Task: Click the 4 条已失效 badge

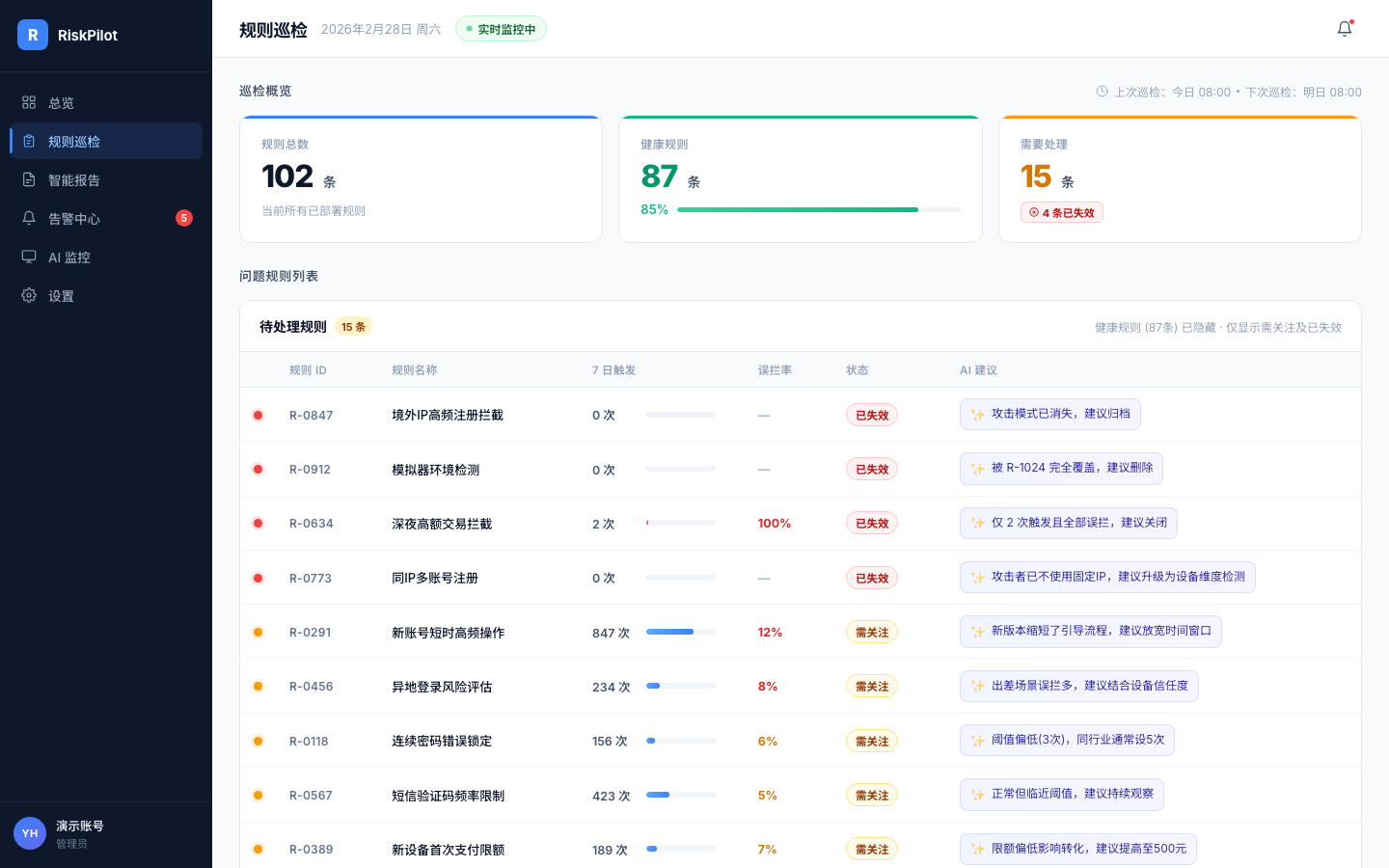Action: point(1061,213)
